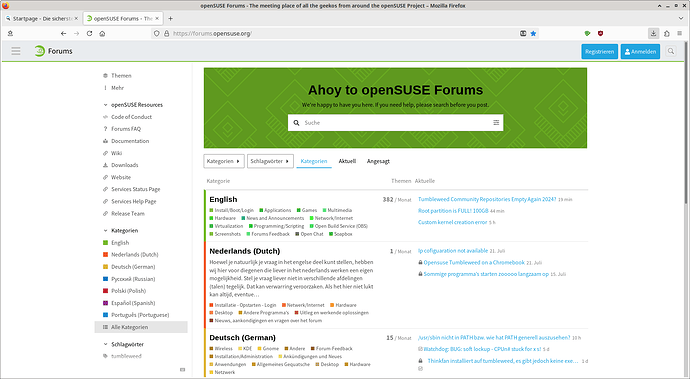Switch to Angesagt tab
Screen dimensions: 690x379
pos(378,161)
